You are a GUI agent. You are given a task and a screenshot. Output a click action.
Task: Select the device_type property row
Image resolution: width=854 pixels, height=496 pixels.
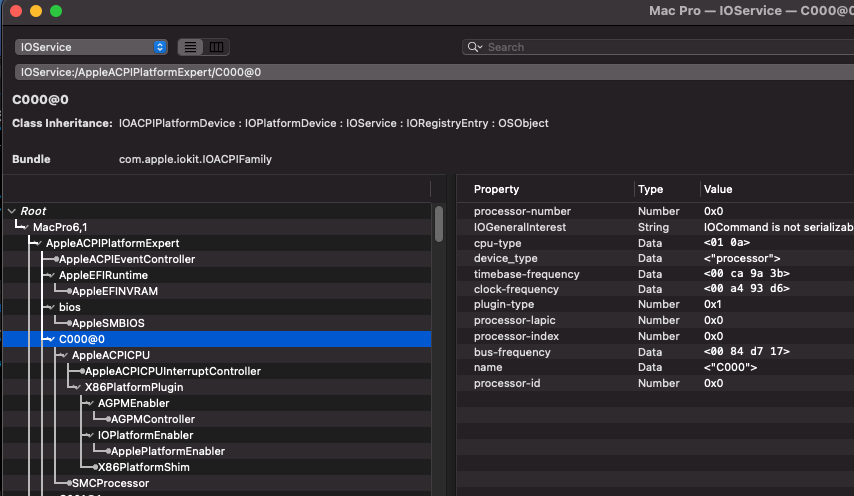click(x=655, y=258)
